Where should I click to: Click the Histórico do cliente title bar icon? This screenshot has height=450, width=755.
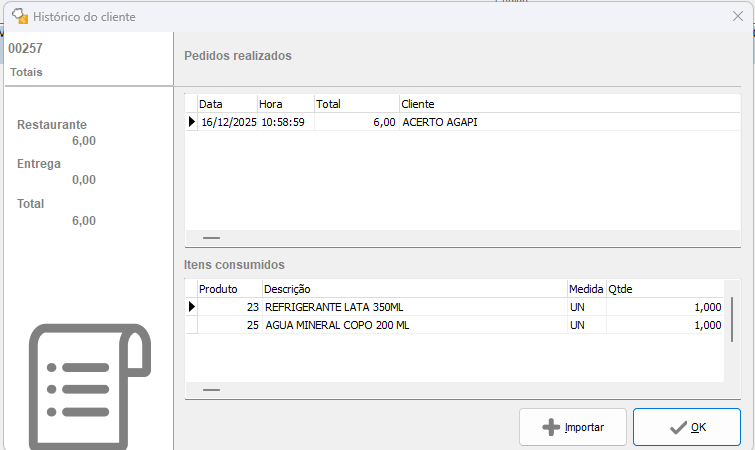click(18, 16)
